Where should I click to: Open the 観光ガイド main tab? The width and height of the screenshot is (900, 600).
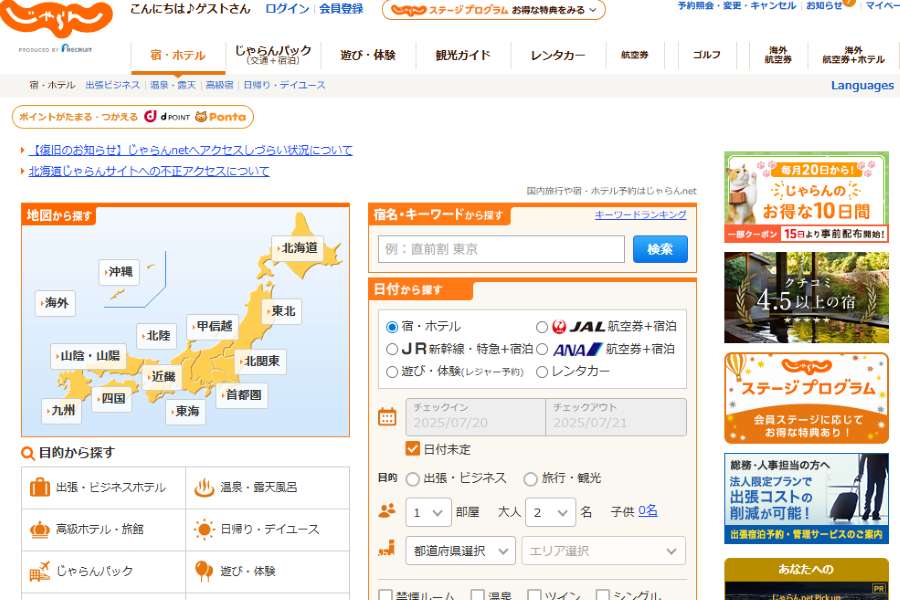463,55
